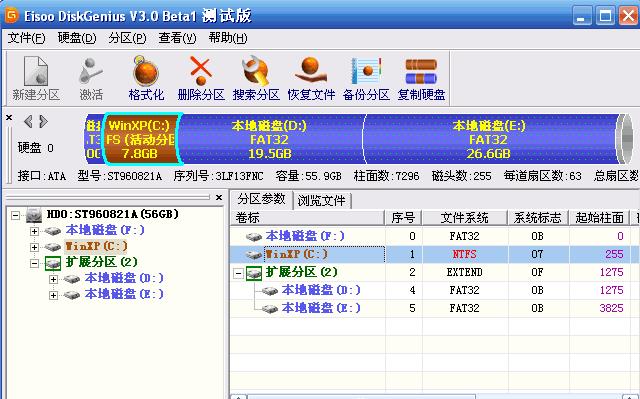Click the previous disk arrow icon
640x399 pixels.
click(28, 121)
